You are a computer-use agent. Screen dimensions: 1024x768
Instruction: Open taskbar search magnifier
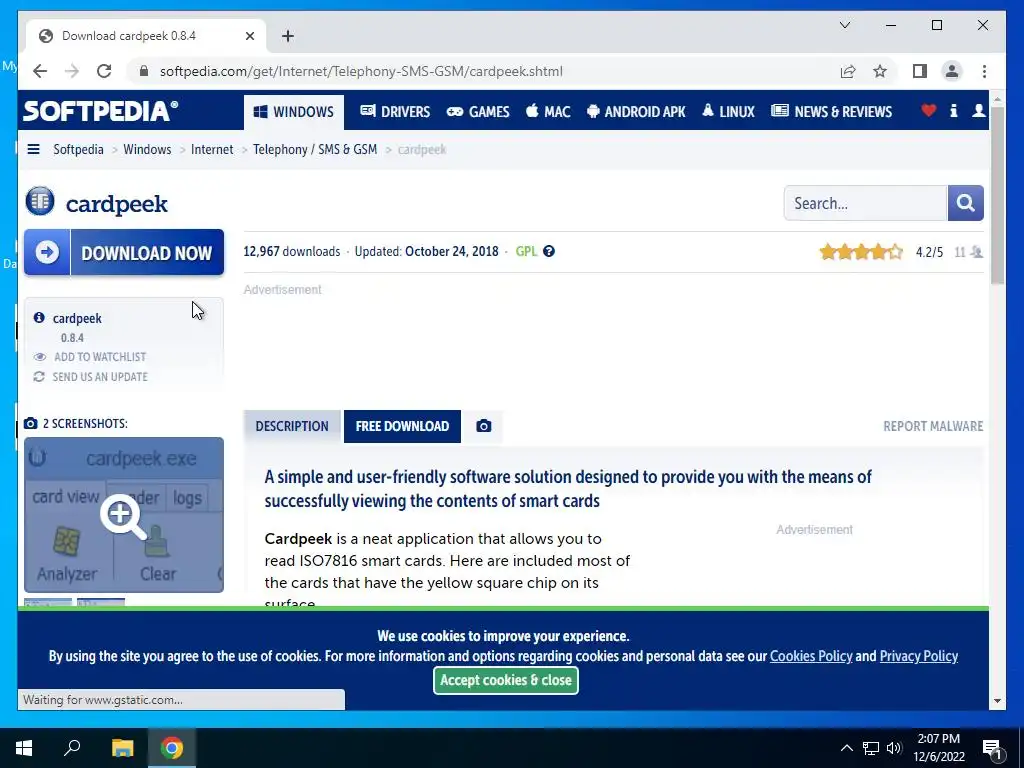click(x=72, y=748)
